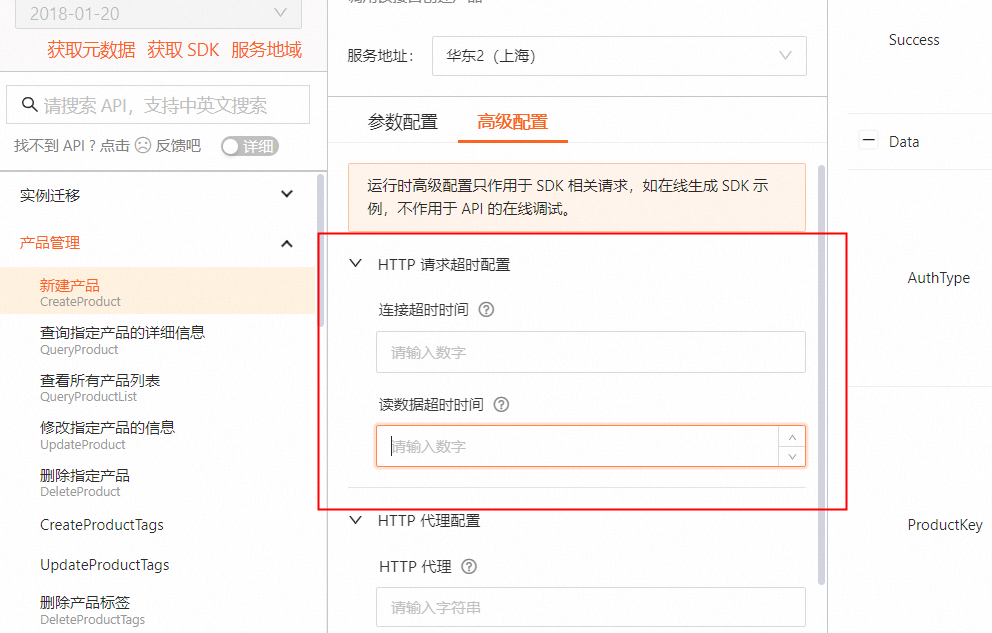Click the feedback face icon

click(x=143, y=146)
